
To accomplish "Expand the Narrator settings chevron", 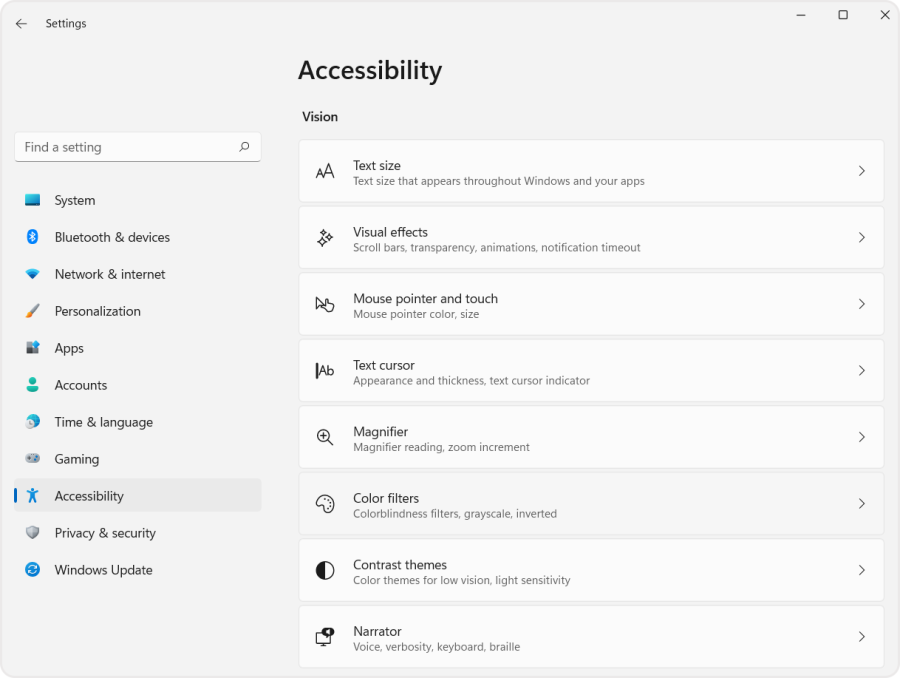I will (x=861, y=637).
